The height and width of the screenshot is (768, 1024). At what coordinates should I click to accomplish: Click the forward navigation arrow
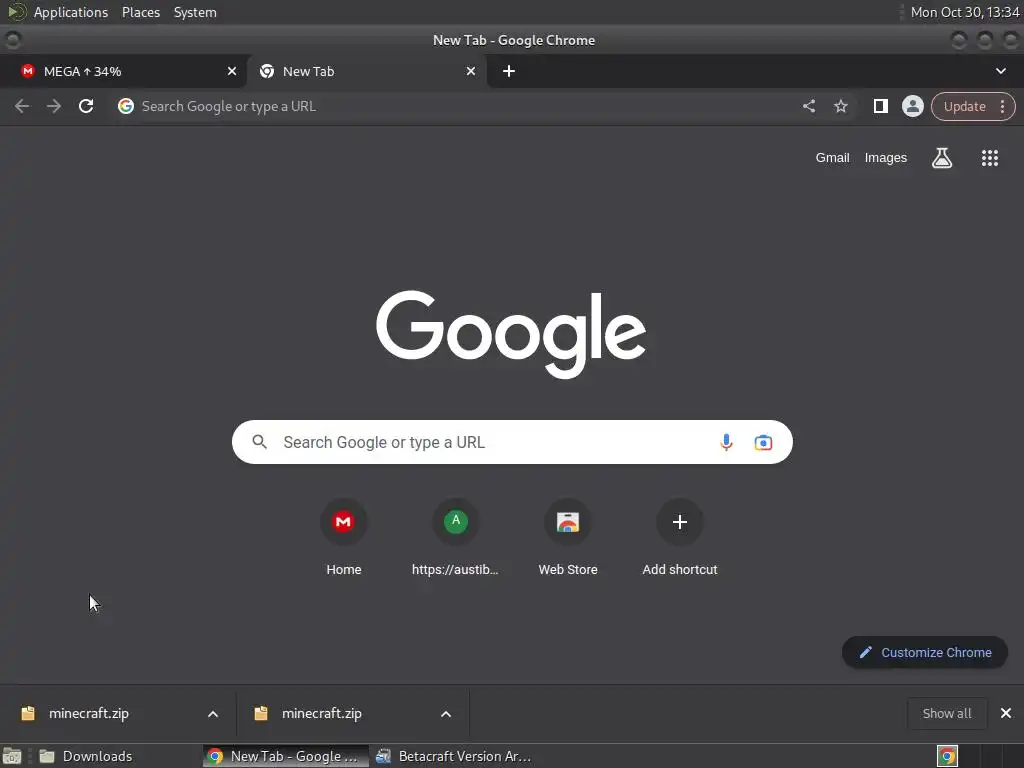click(54, 106)
